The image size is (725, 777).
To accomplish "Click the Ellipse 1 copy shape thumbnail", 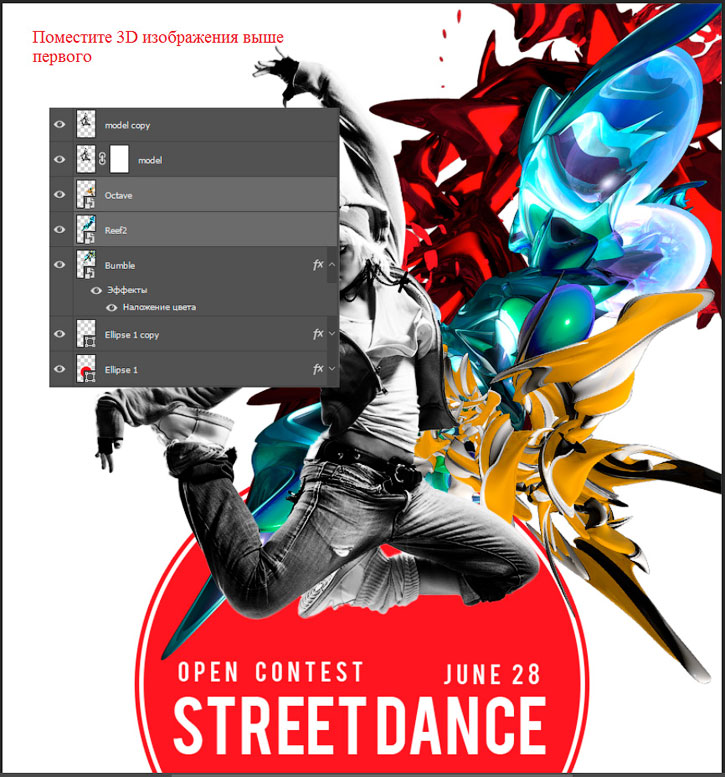I will (86, 334).
